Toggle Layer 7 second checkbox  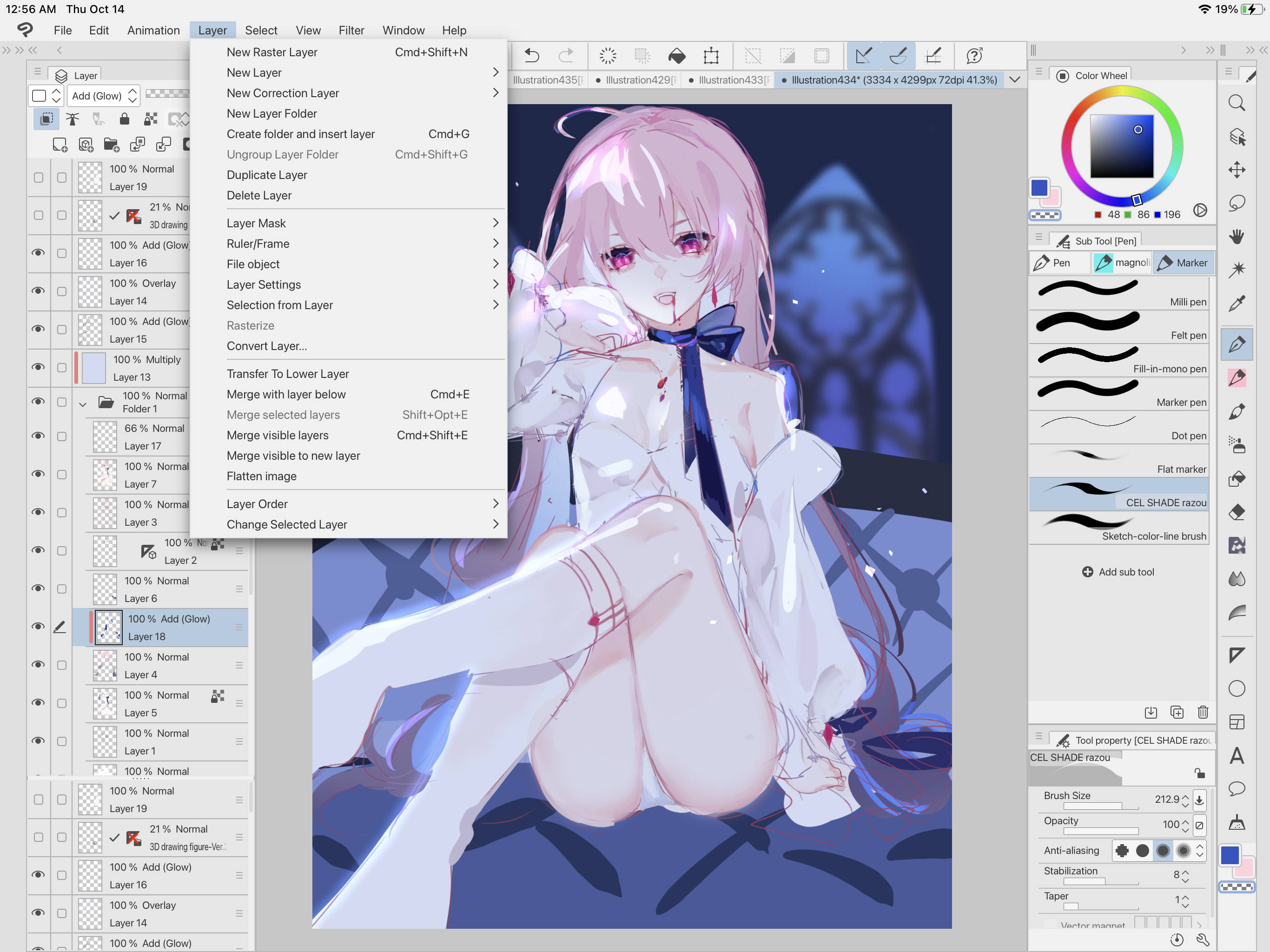pos(61,475)
